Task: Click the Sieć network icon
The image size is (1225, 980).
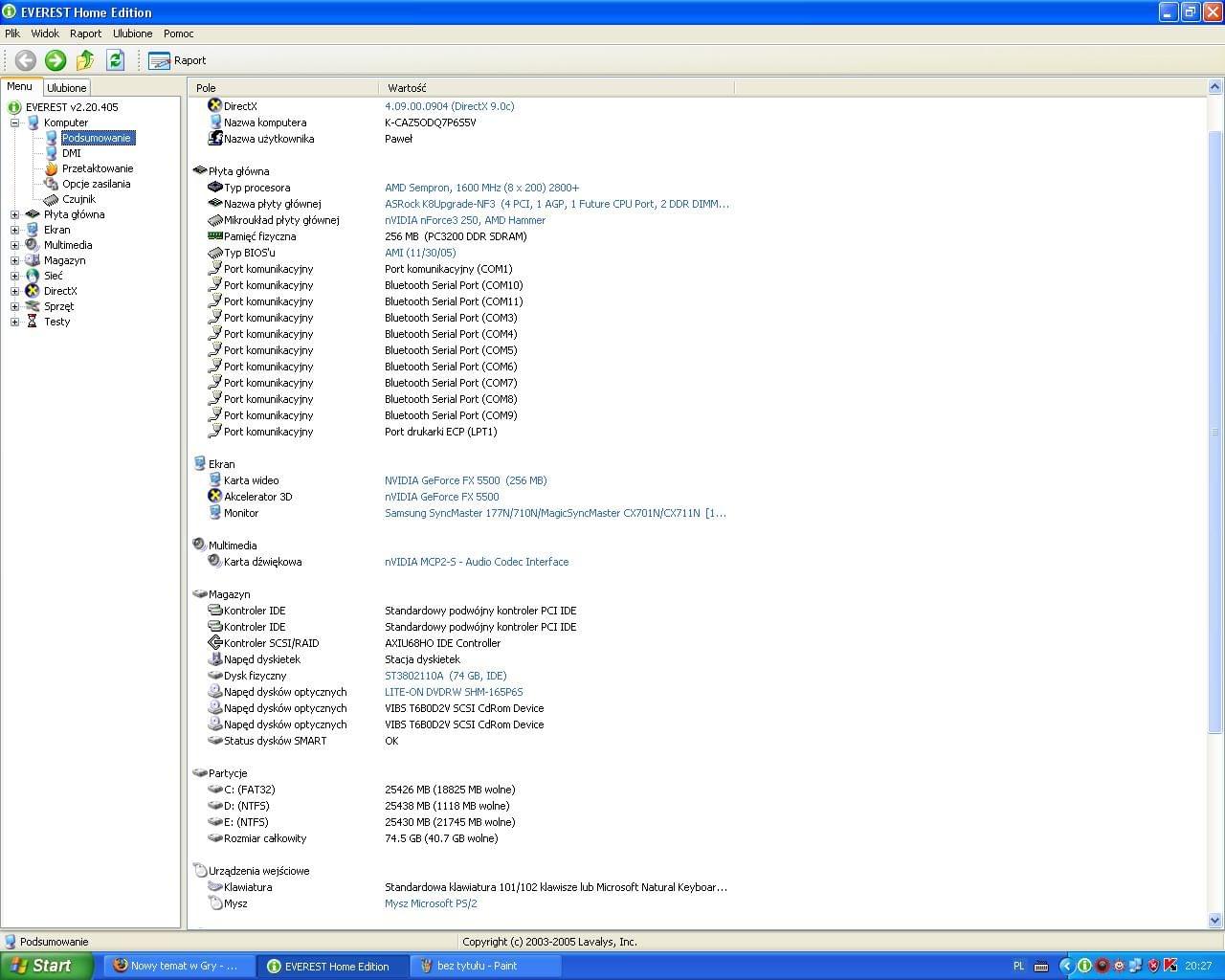Action: coord(33,276)
